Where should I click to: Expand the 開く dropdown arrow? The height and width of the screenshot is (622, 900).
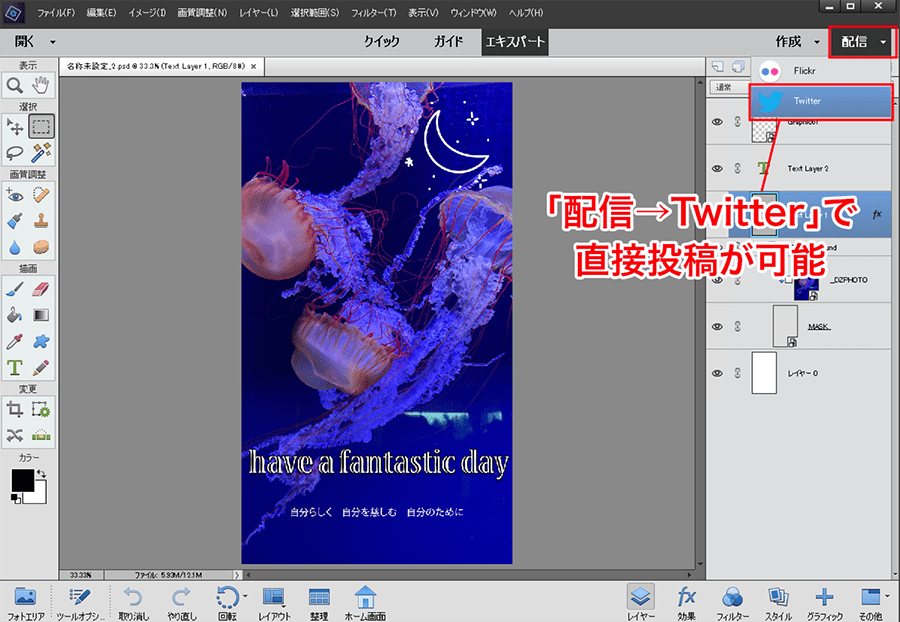[53, 42]
